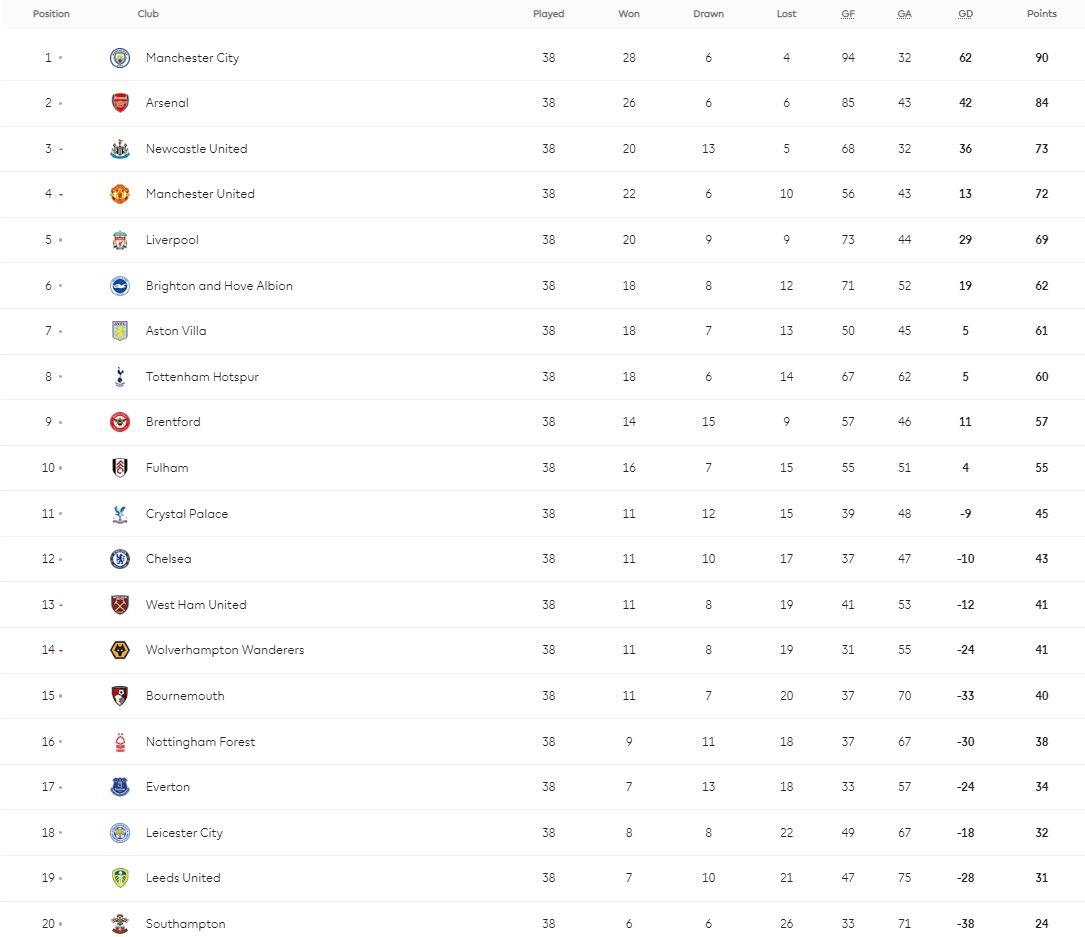The image size is (1085, 937).
Task: Sort table by GD column header
Action: [x=965, y=14]
